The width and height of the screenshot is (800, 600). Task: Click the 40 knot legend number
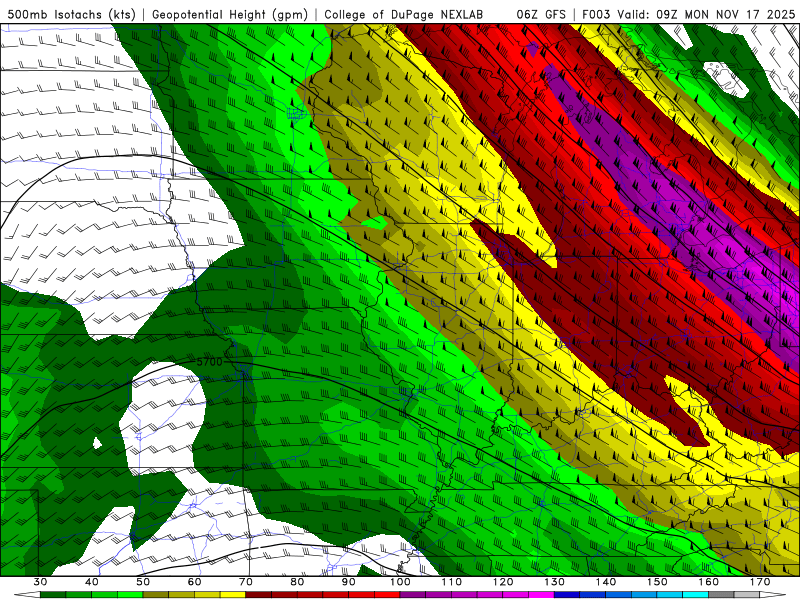pyautogui.click(x=92, y=582)
